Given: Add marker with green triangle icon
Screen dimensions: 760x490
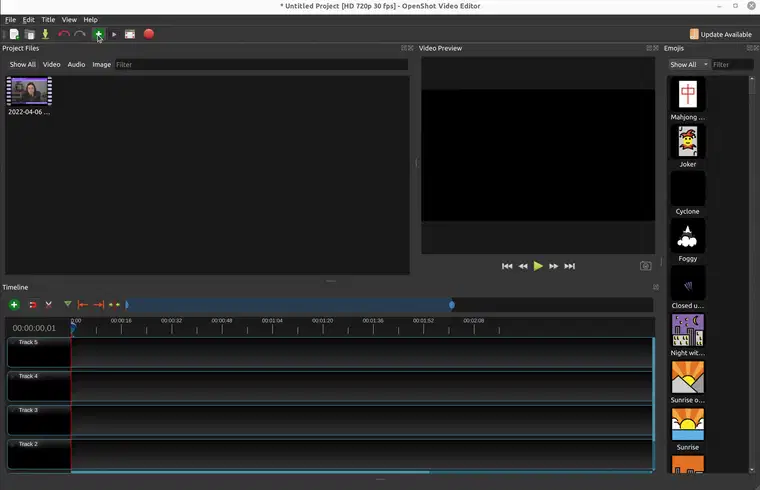Looking at the screenshot, I should (x=67, y=304).
